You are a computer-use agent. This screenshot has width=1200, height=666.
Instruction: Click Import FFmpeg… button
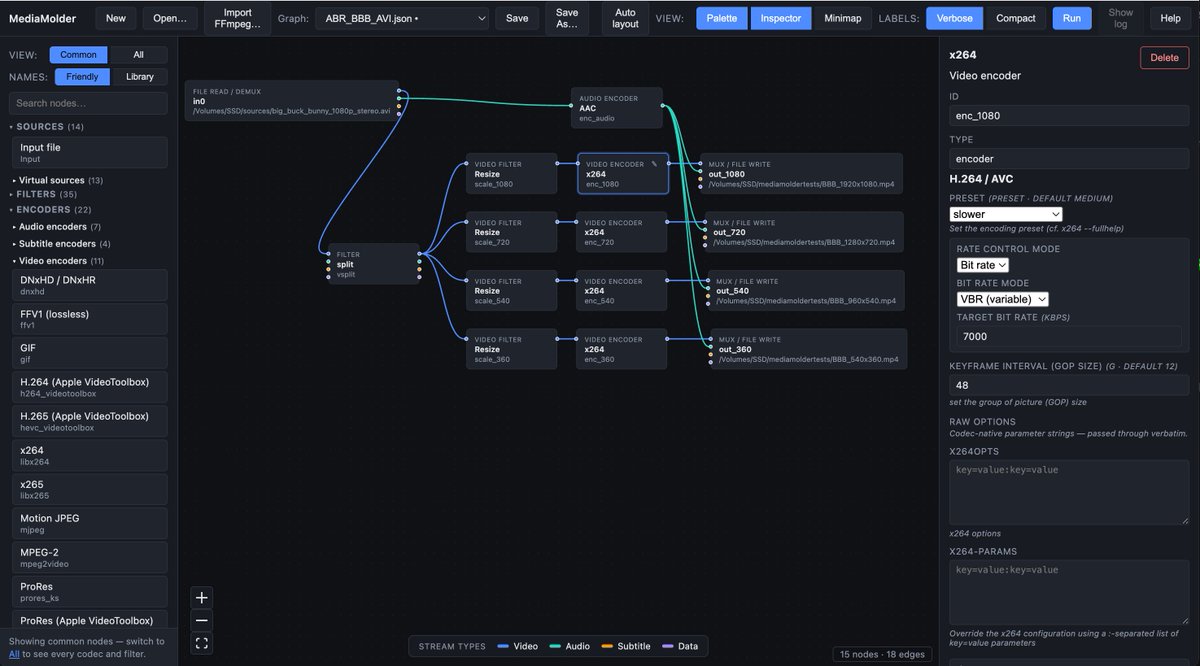click(x=238, y=18)
